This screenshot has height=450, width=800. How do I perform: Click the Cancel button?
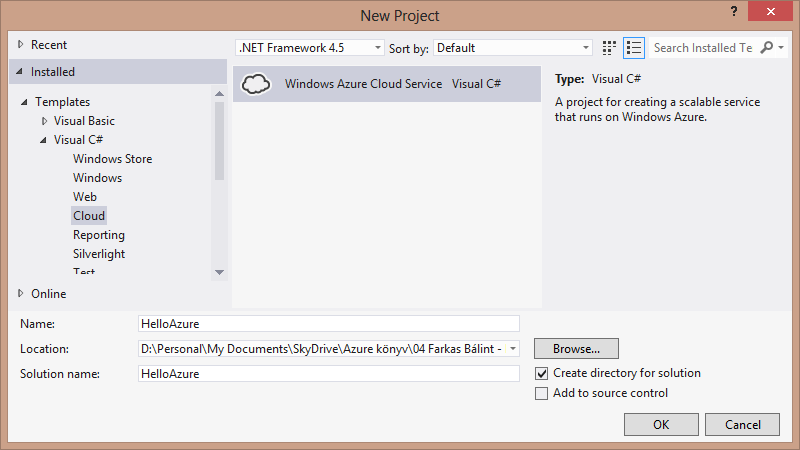[x=742, y=424]
